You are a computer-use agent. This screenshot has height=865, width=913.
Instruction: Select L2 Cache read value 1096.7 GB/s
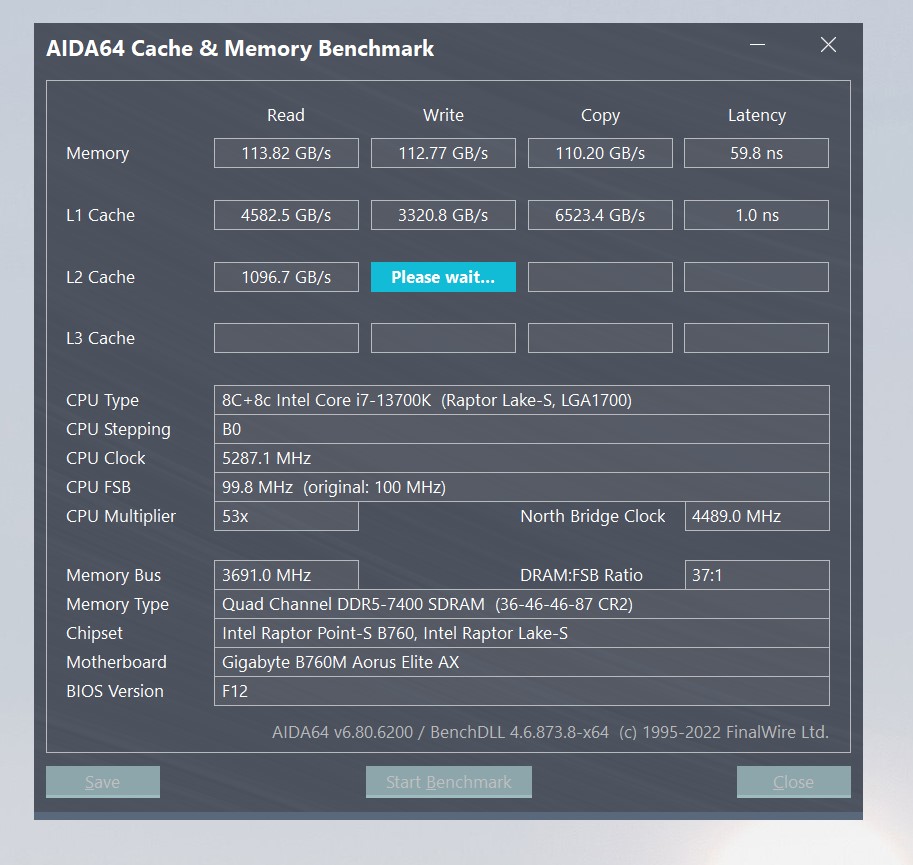point(286,277)
